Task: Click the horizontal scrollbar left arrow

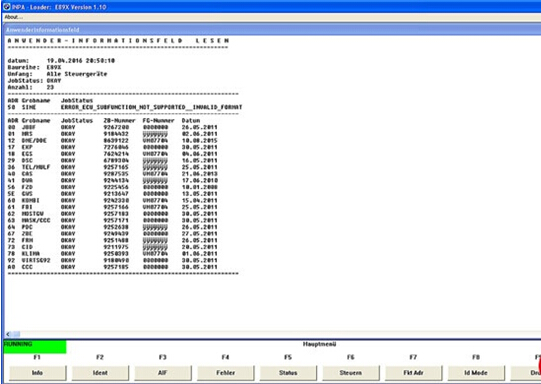Action: coord(8,334)
